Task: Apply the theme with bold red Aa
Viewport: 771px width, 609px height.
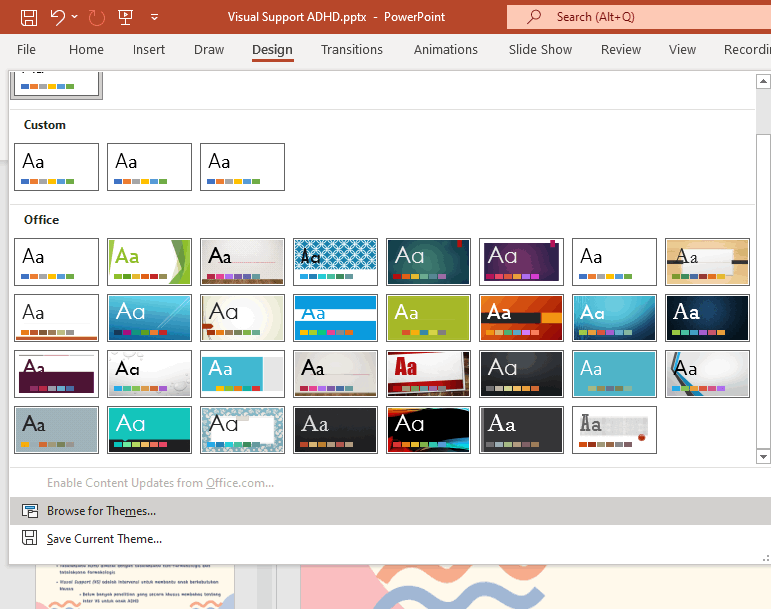Action: point(428,374)
